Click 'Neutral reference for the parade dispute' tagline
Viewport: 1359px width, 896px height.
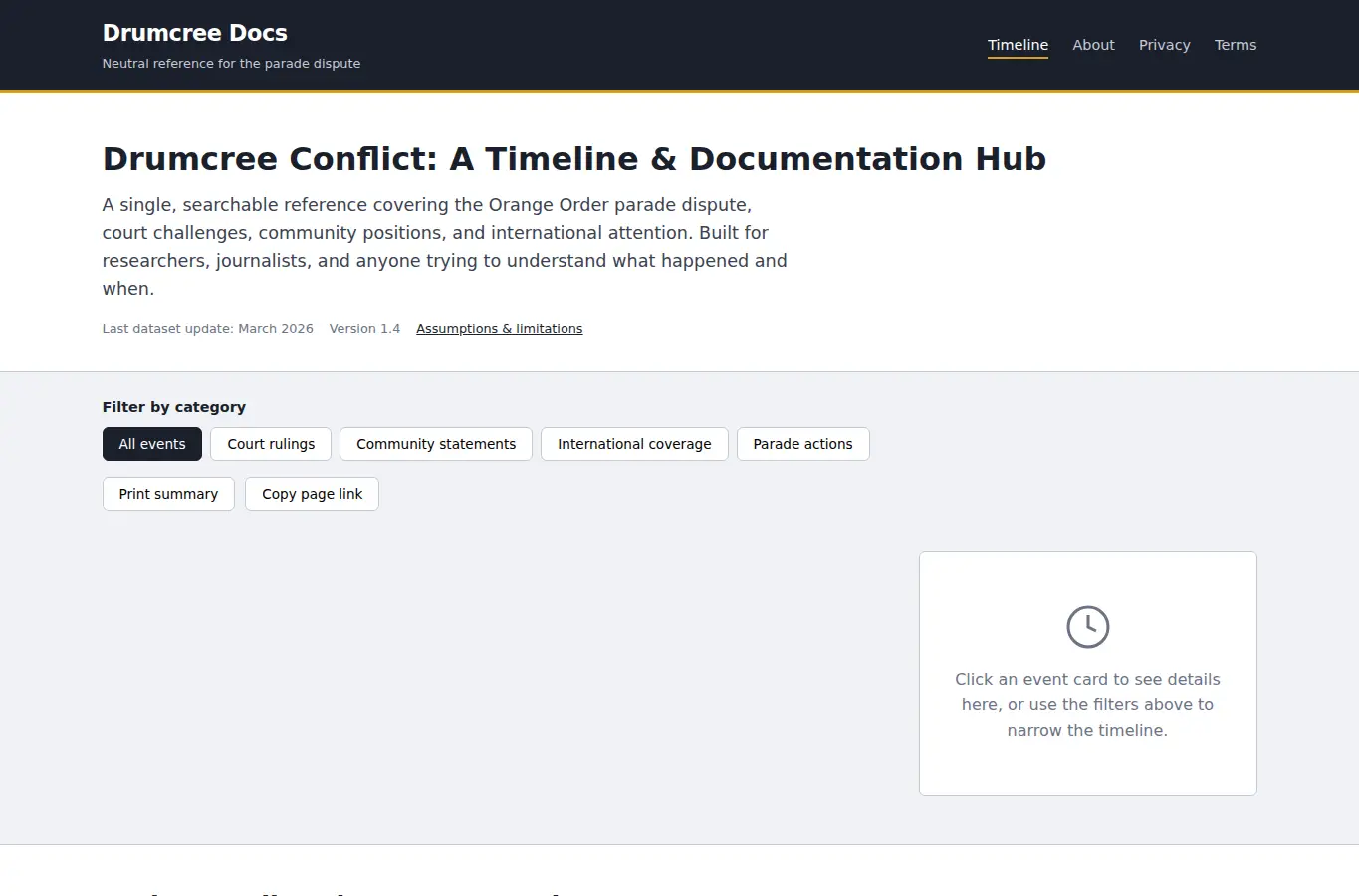(232, 64)
